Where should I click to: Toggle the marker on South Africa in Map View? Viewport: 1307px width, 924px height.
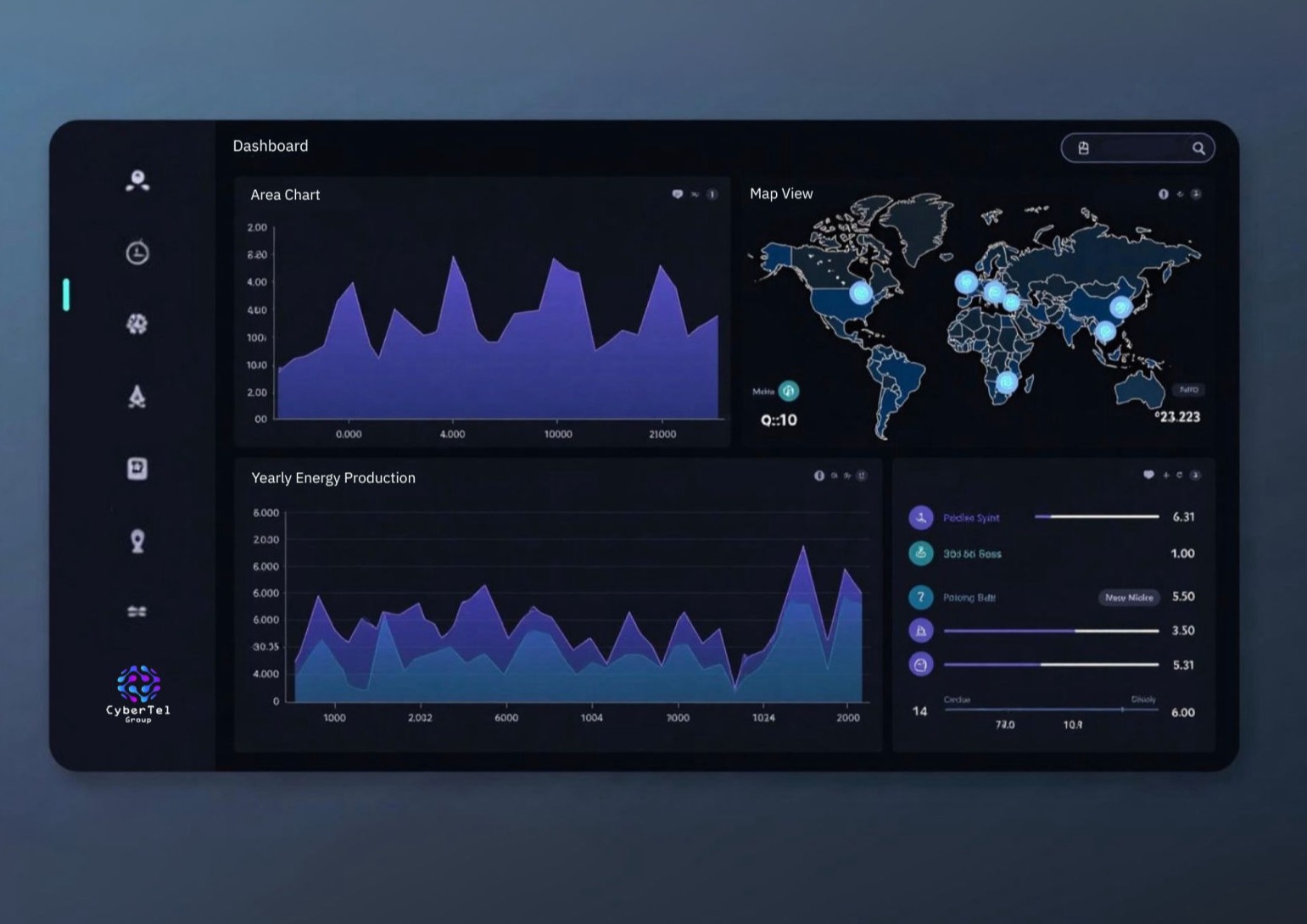[x=1006, y=382]
